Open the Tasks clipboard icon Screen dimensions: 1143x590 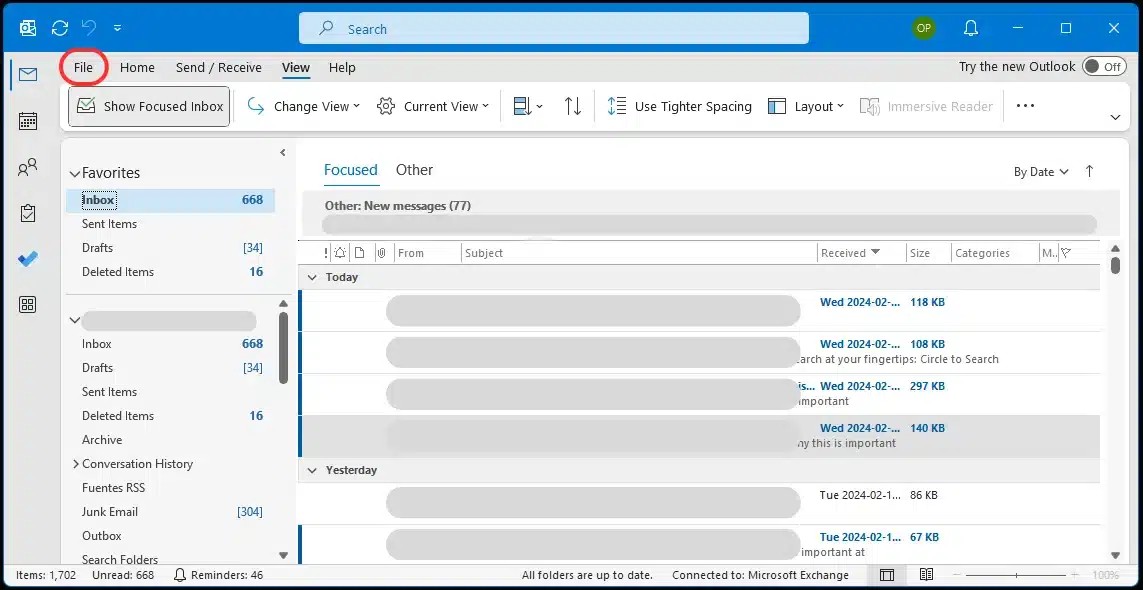click(28, 214)
